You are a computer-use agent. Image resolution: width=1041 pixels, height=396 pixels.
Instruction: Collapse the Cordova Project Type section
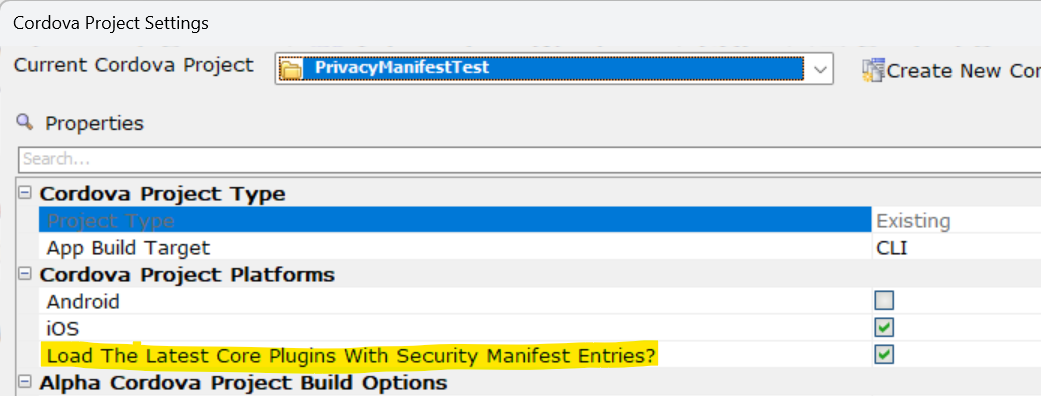26,193
